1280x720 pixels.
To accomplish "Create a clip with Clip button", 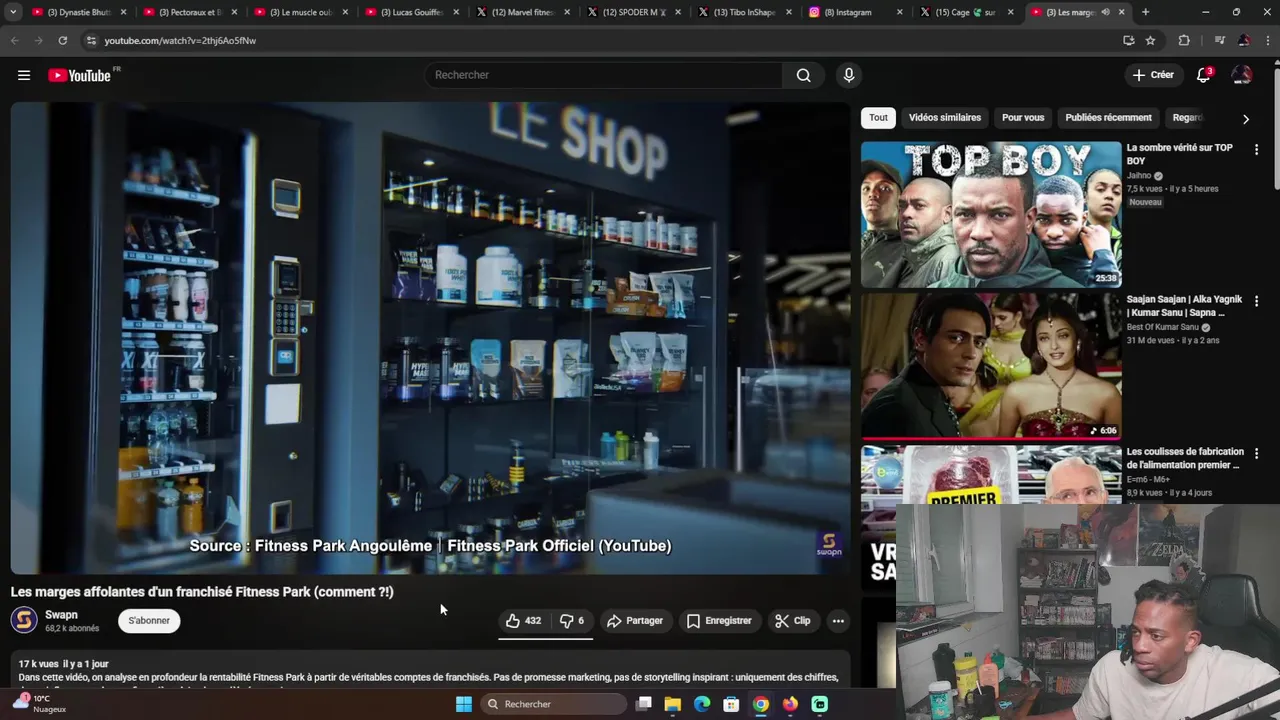I will pyautogui.click(x=793, y=621).
